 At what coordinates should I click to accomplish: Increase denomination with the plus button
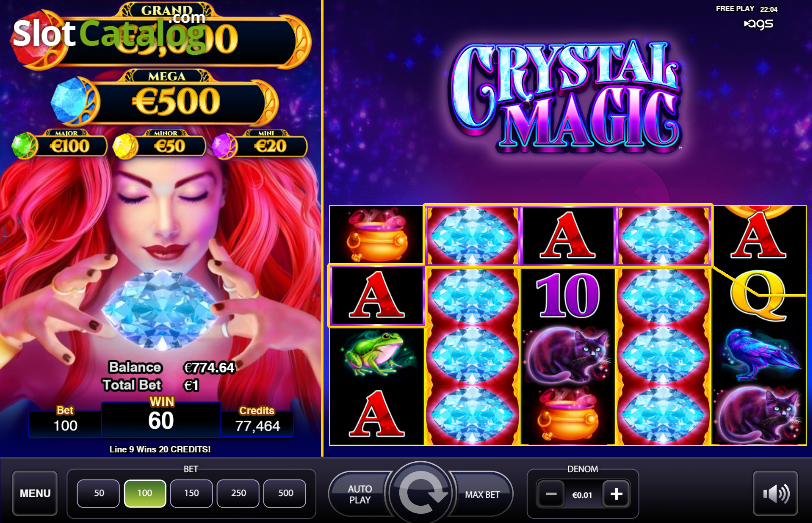616,495
